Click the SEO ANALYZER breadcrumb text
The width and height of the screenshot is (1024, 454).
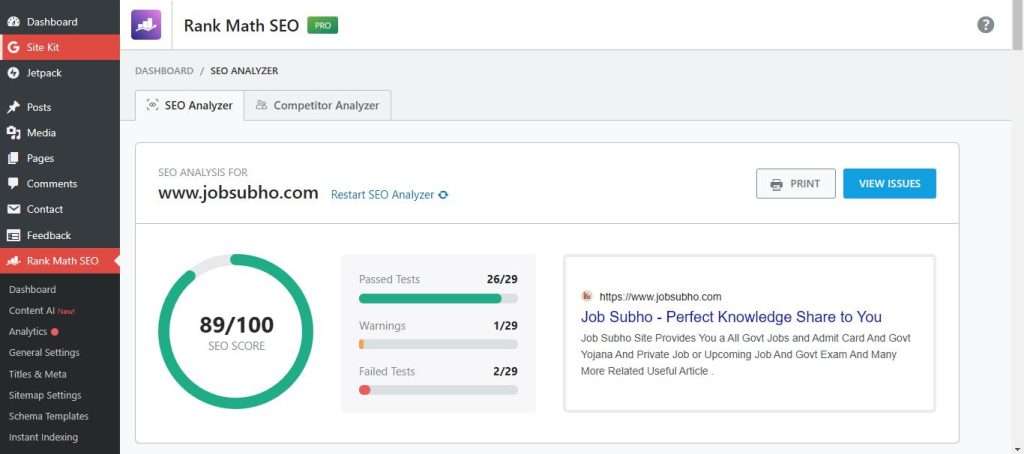(x=244, y=71)
